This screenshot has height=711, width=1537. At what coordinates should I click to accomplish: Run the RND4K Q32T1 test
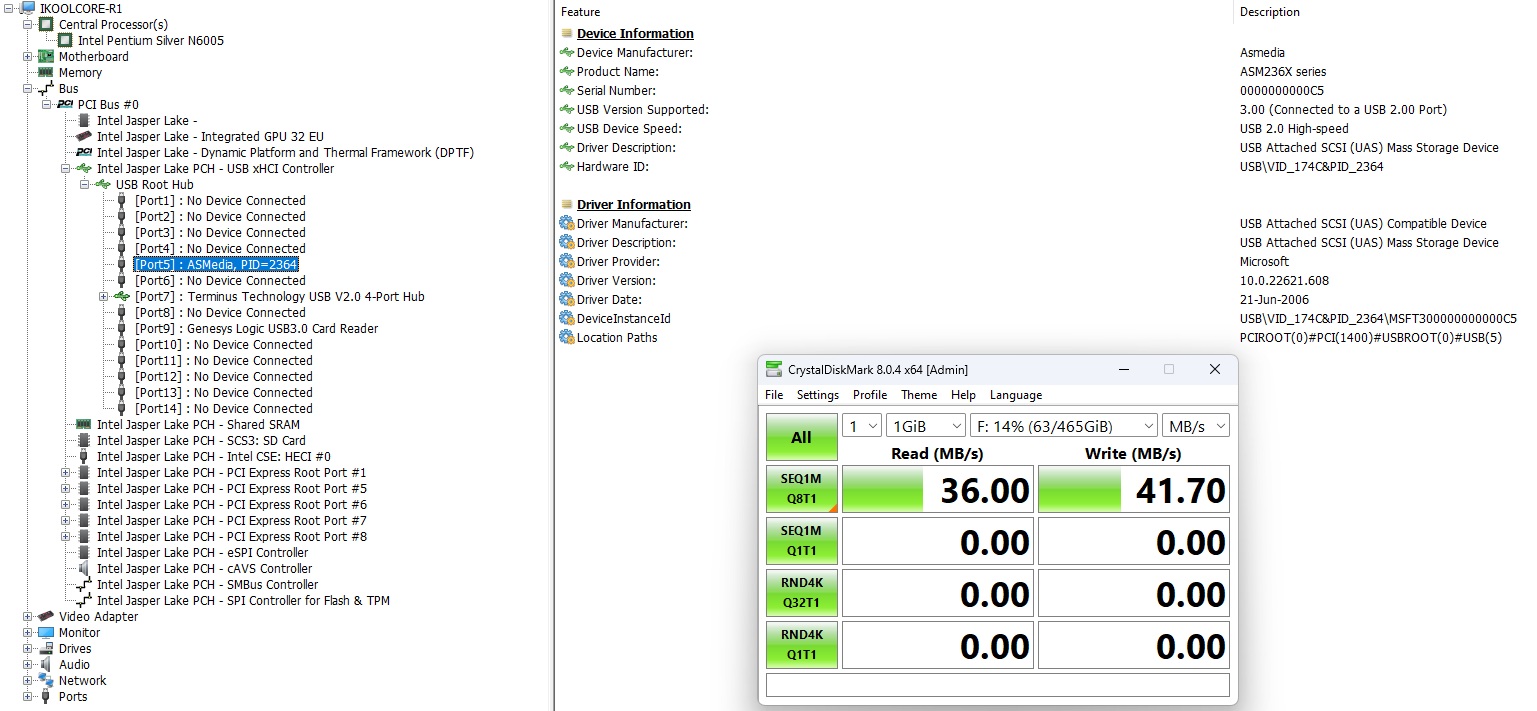pyautogui.click(x=802, y=593)
